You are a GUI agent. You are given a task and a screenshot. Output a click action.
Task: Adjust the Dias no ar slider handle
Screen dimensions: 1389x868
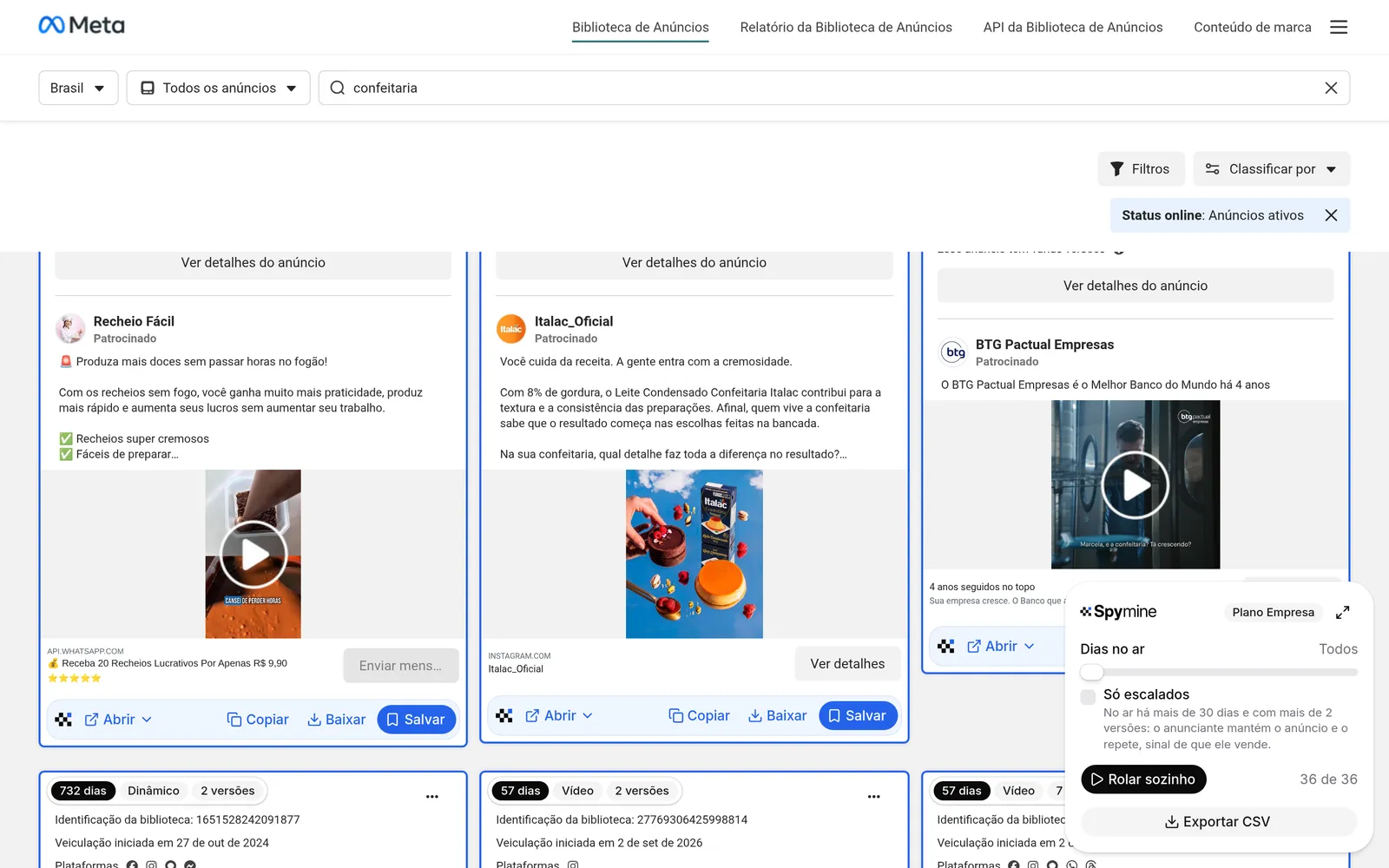[1092, 672]
